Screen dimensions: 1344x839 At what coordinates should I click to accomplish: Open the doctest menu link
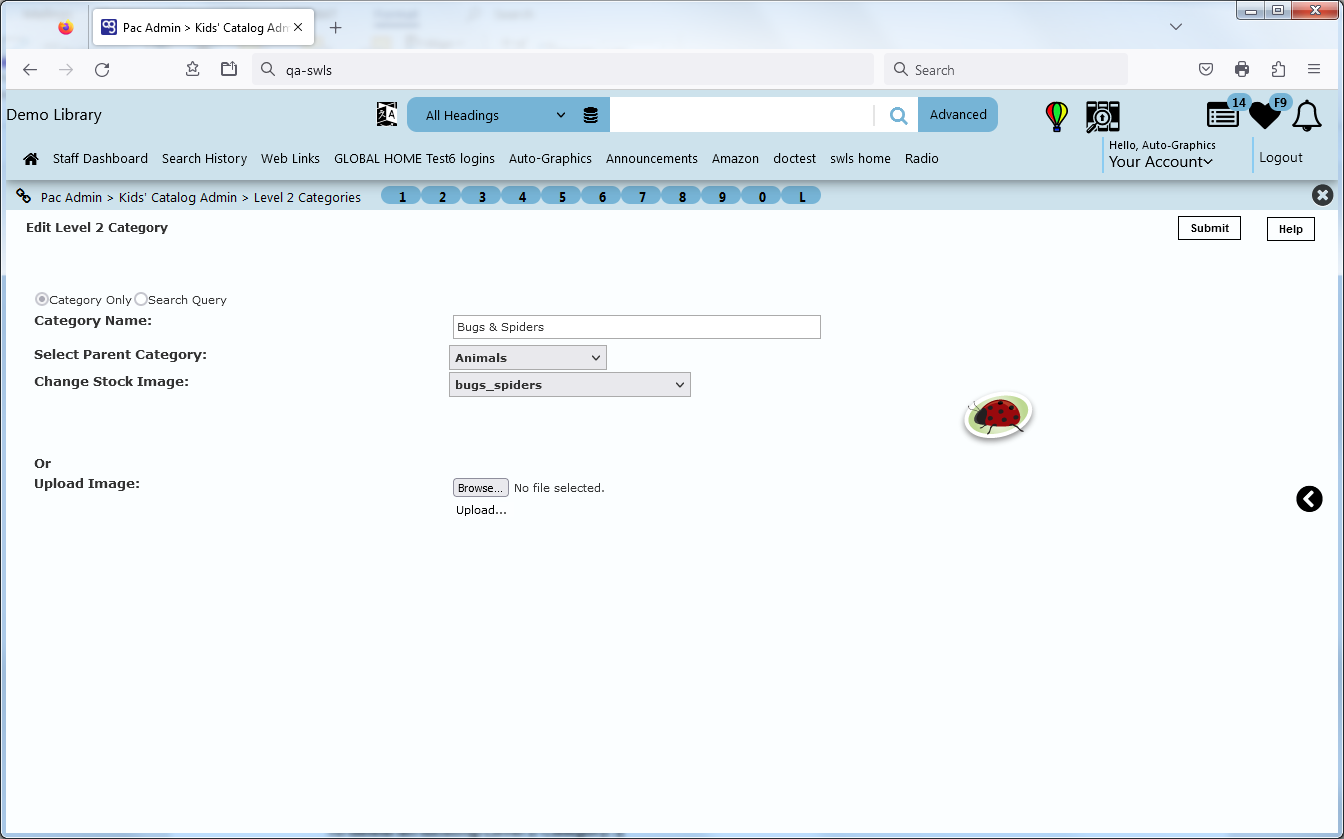click(794, 159)
